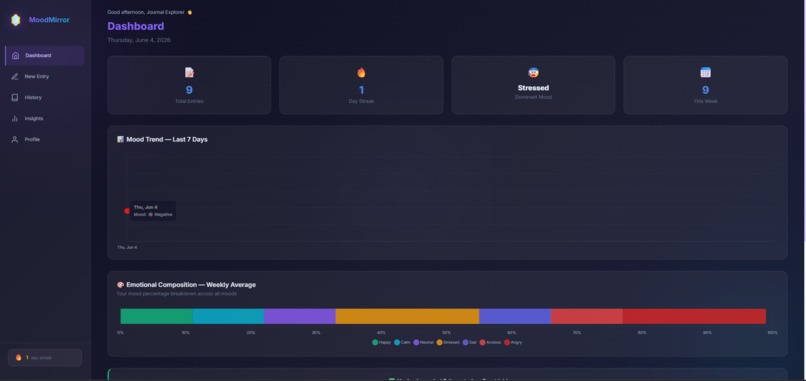Click the Emotional Composition — Weekly Average title

[x=191, y=285]
